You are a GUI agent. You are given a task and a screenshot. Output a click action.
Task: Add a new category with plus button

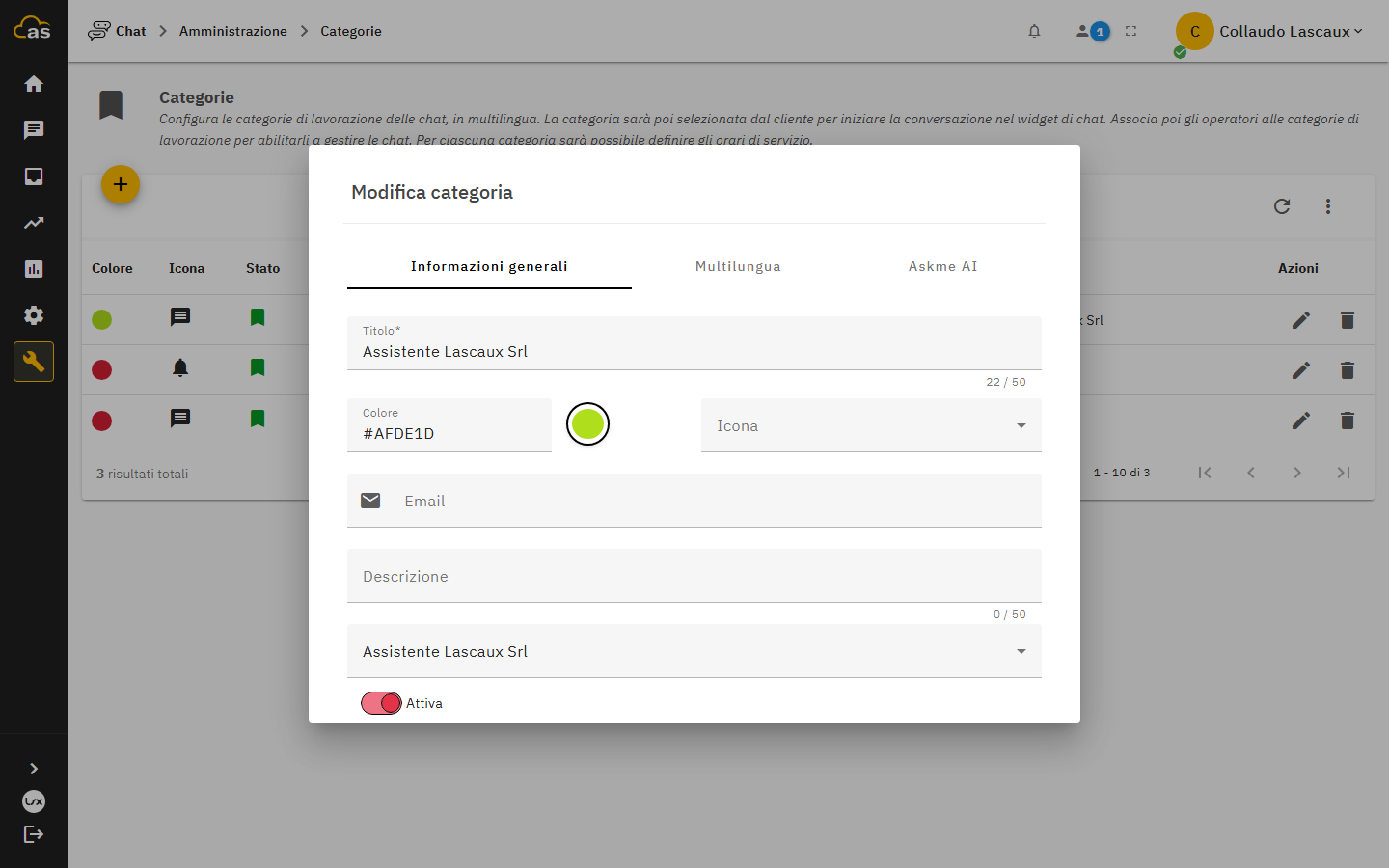pos(121,184)
